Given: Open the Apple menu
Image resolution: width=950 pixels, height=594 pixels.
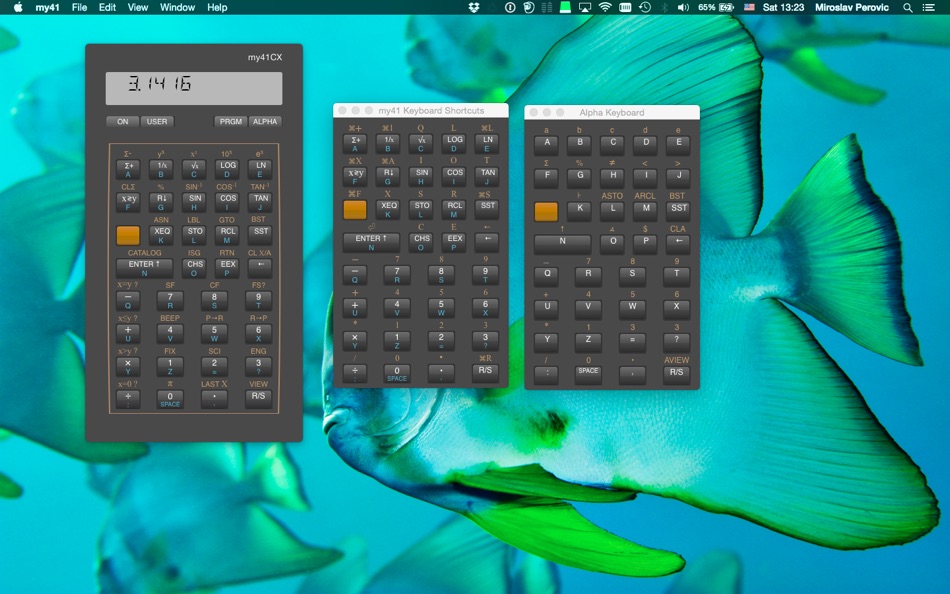Looking at the screenshot, I should [x=18, y=7].
